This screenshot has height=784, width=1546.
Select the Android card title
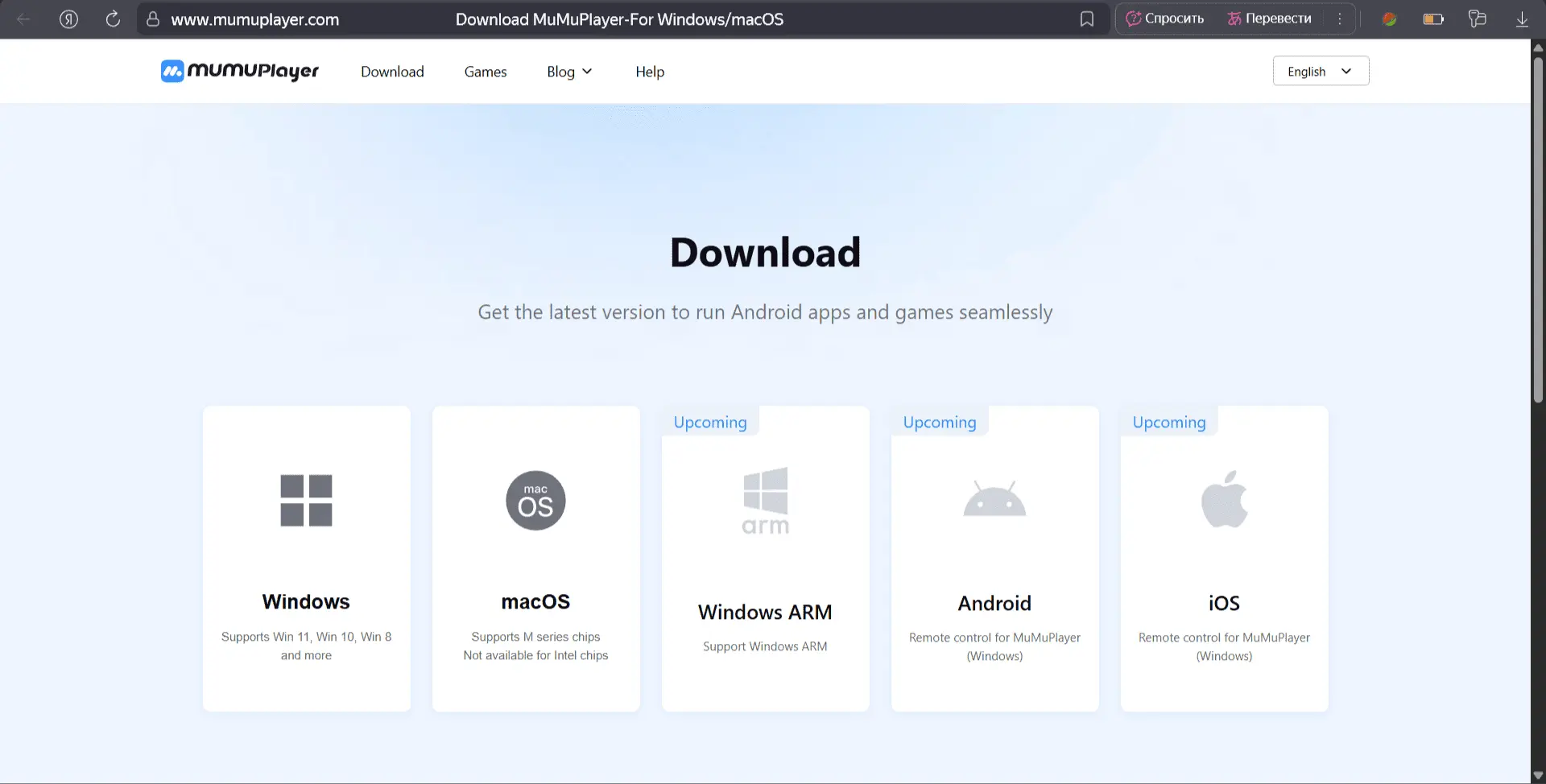pyautogui.click(x=994, y=604)
